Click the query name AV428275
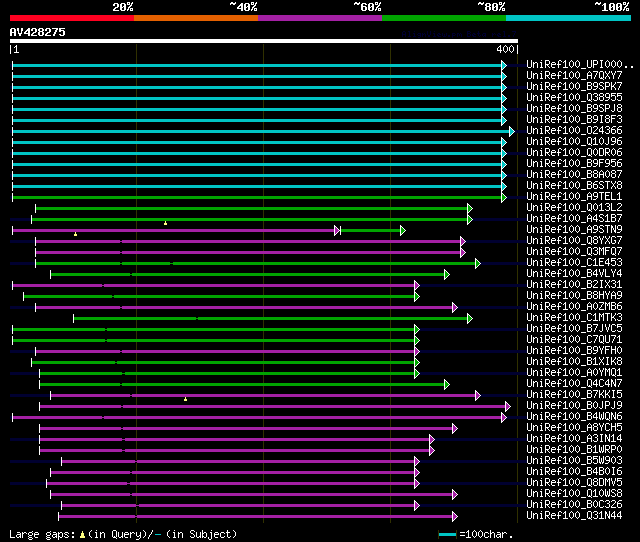Screen dimensions: 640x542 point(38,32)
